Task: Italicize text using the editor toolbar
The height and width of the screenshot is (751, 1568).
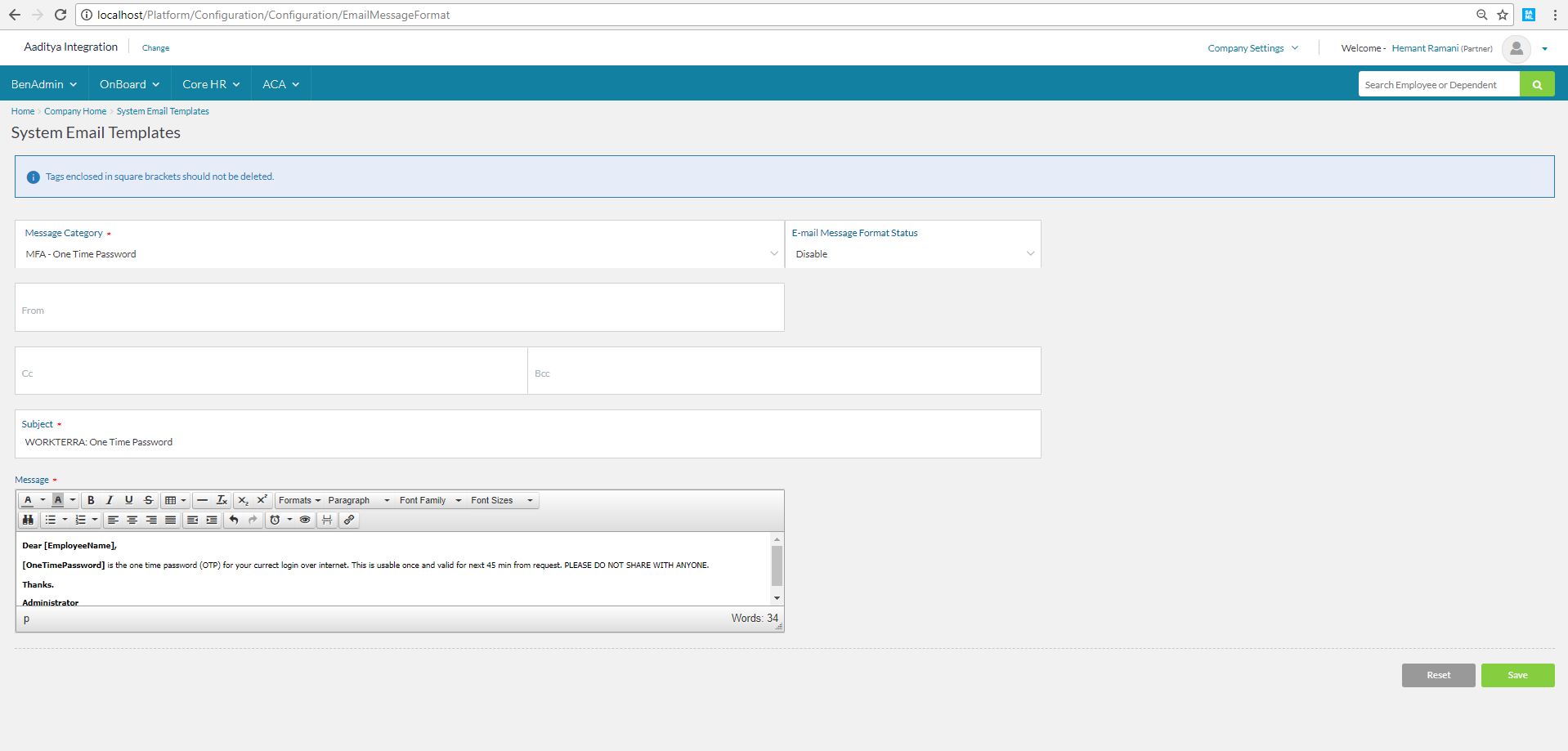Action: 110,500
